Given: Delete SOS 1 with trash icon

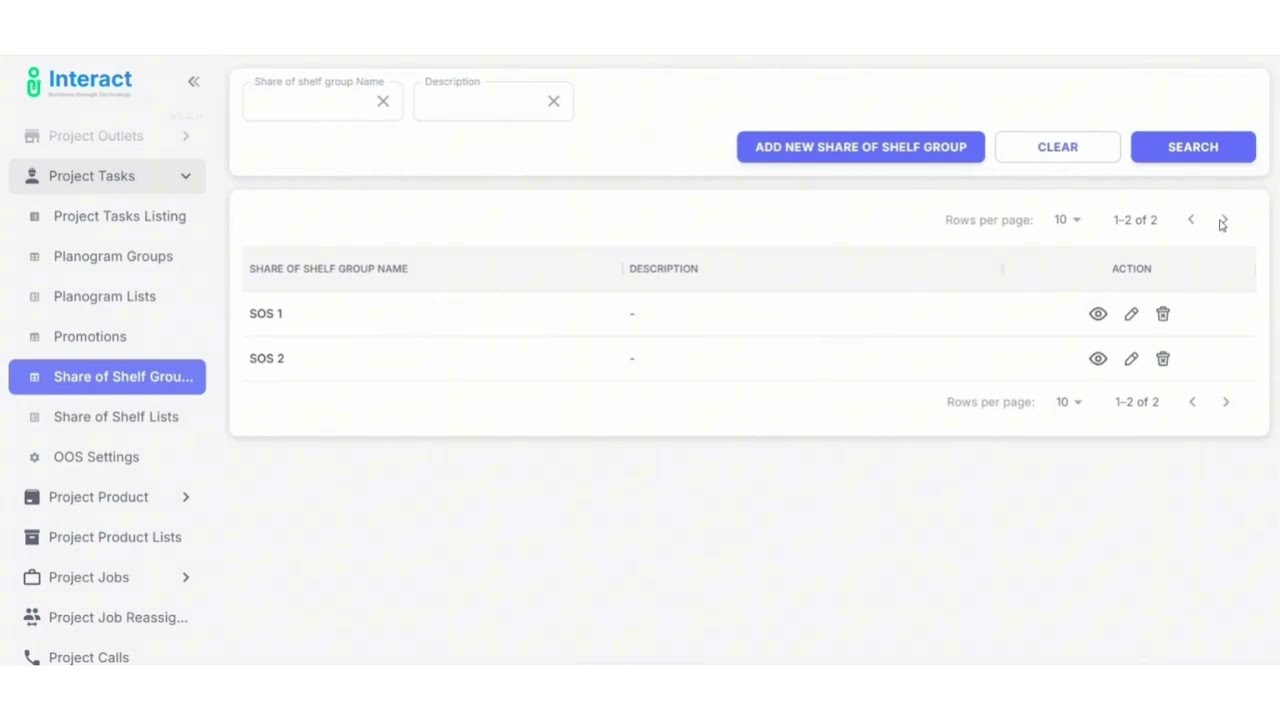Looking at the screenshot, I should [x=1163, y=314].
